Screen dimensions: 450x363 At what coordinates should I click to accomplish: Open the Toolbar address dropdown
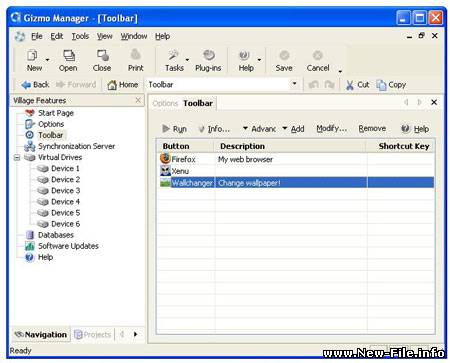coord(294,83)
